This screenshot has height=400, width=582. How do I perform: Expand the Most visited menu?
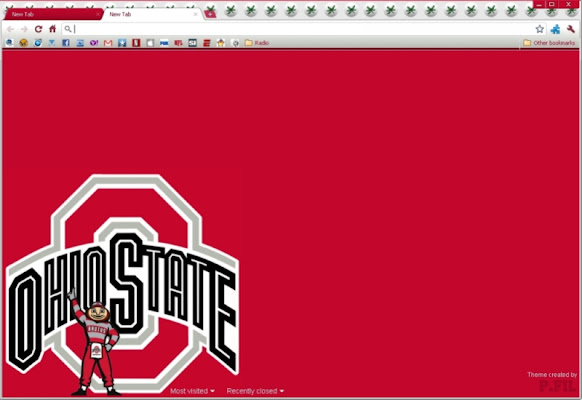pyautogui.click(x=192, y=391)
